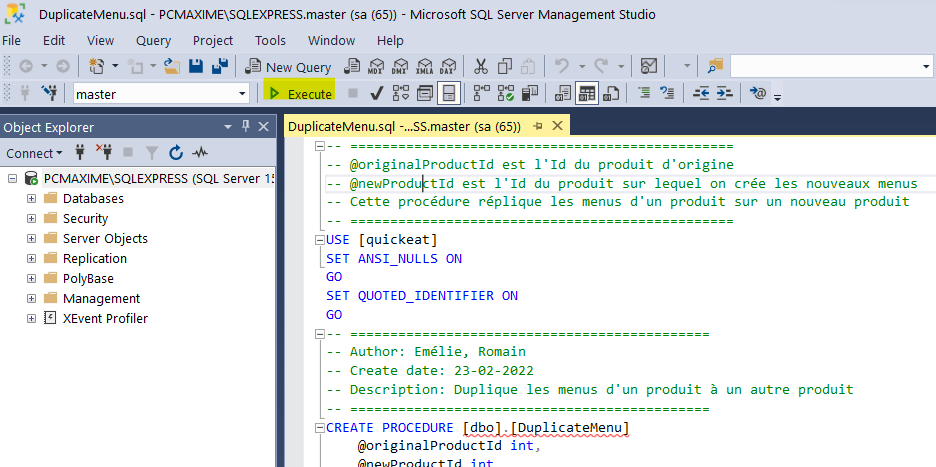Toggle Include Actual Execution Plan
This screenshot has height=467, width=936.
[481, 93]
